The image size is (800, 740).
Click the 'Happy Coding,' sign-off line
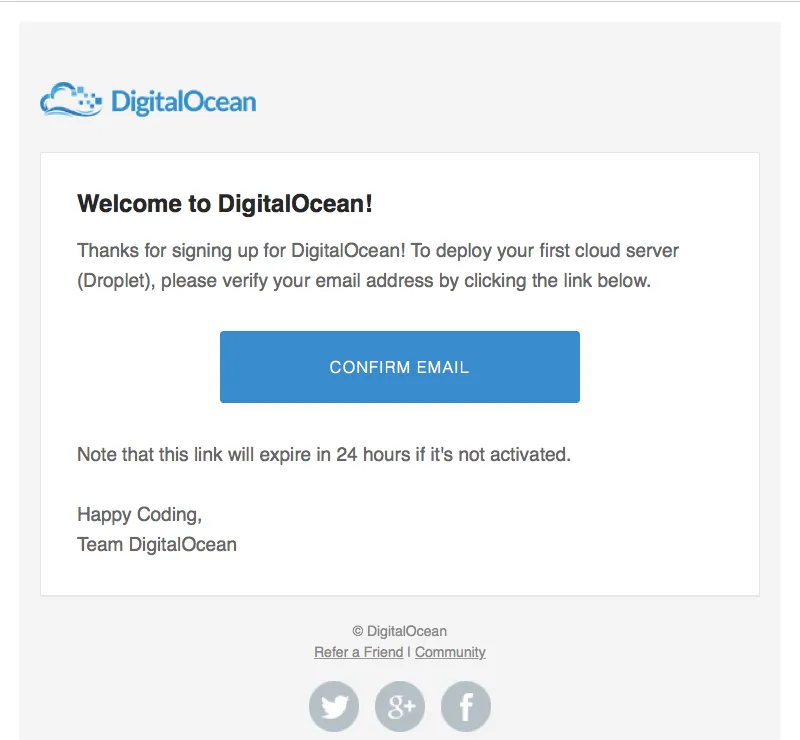[140, 515]
